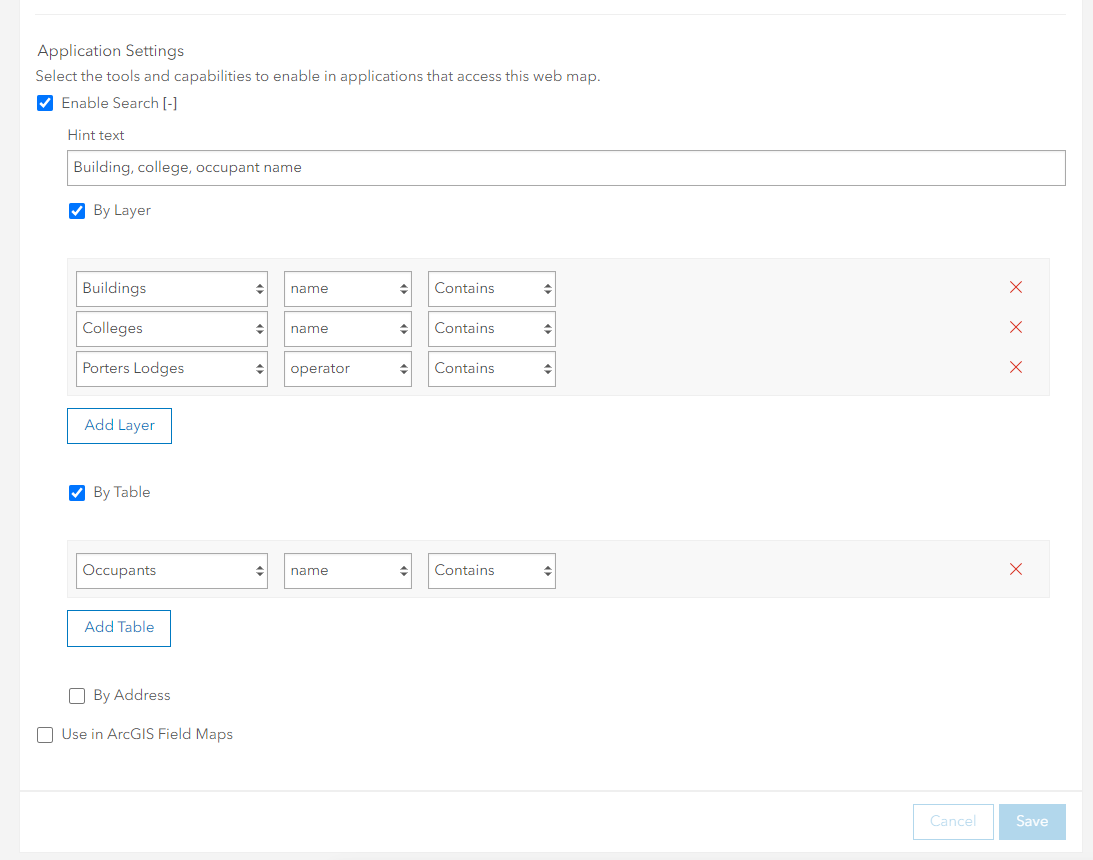
Task: Delete the Occupants table row with red X
Action: [1016, 570]
